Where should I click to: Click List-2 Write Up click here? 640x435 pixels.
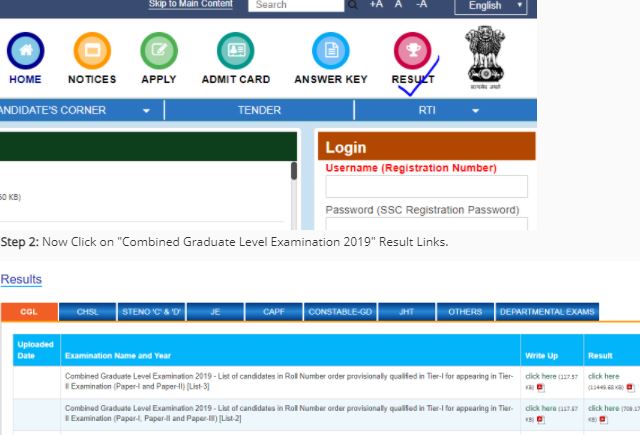[x=540, y=408]
